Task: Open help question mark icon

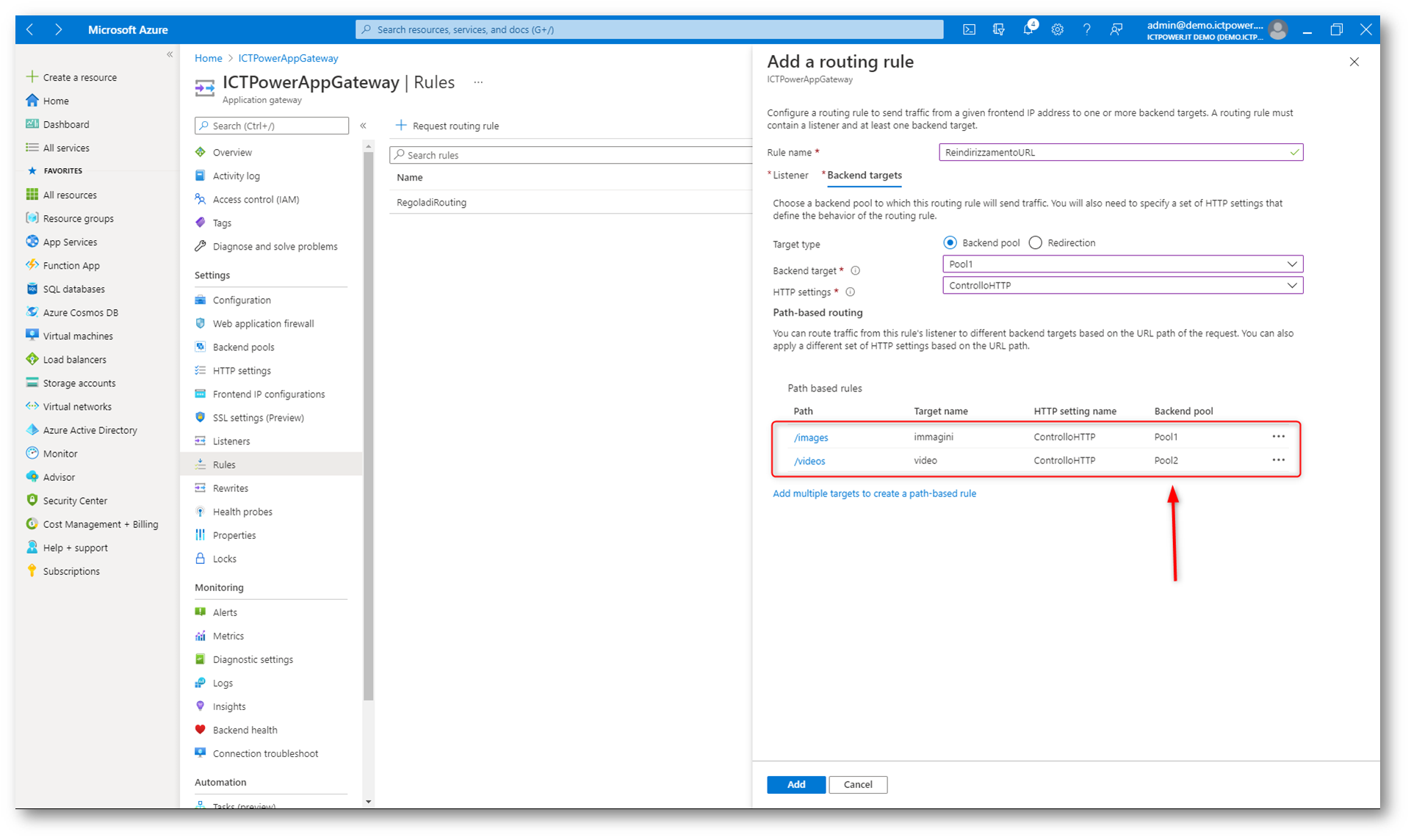Action: click(1086, 29)
